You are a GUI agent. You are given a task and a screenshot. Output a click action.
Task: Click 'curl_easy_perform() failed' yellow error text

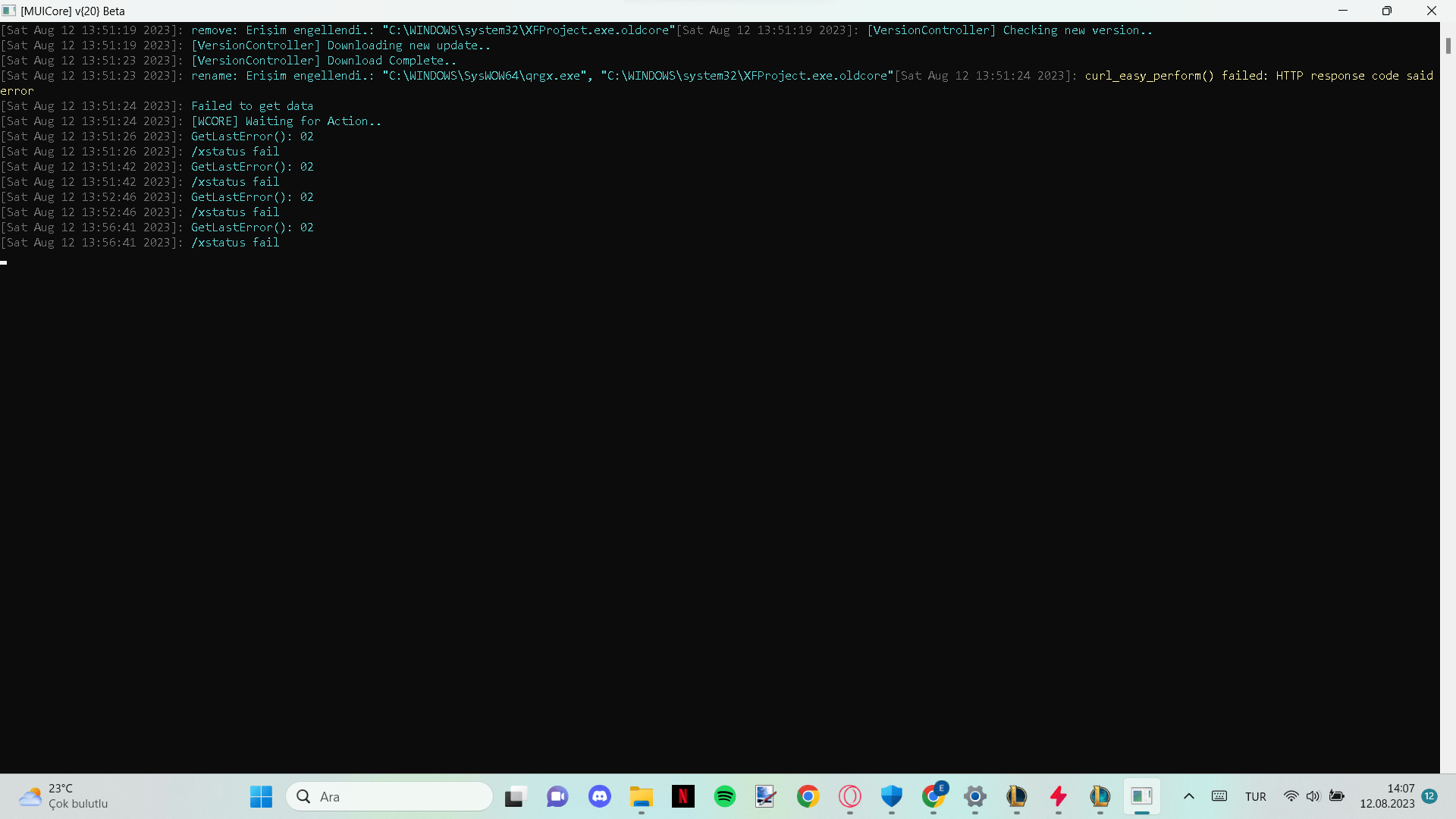(1175, 76)
